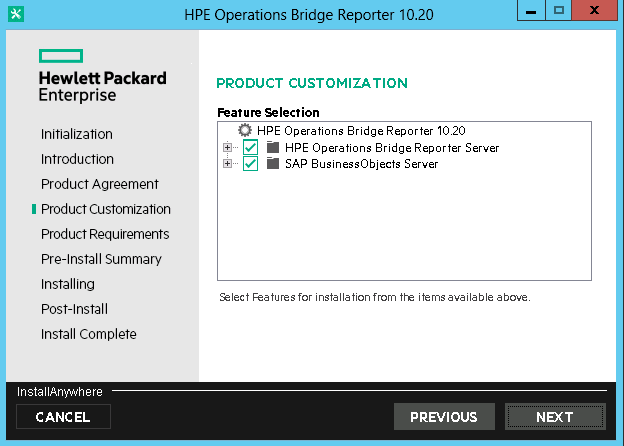Go back with the PREVIOUS button
Viewport: 624px width, 446px height.
coord(443,417)
